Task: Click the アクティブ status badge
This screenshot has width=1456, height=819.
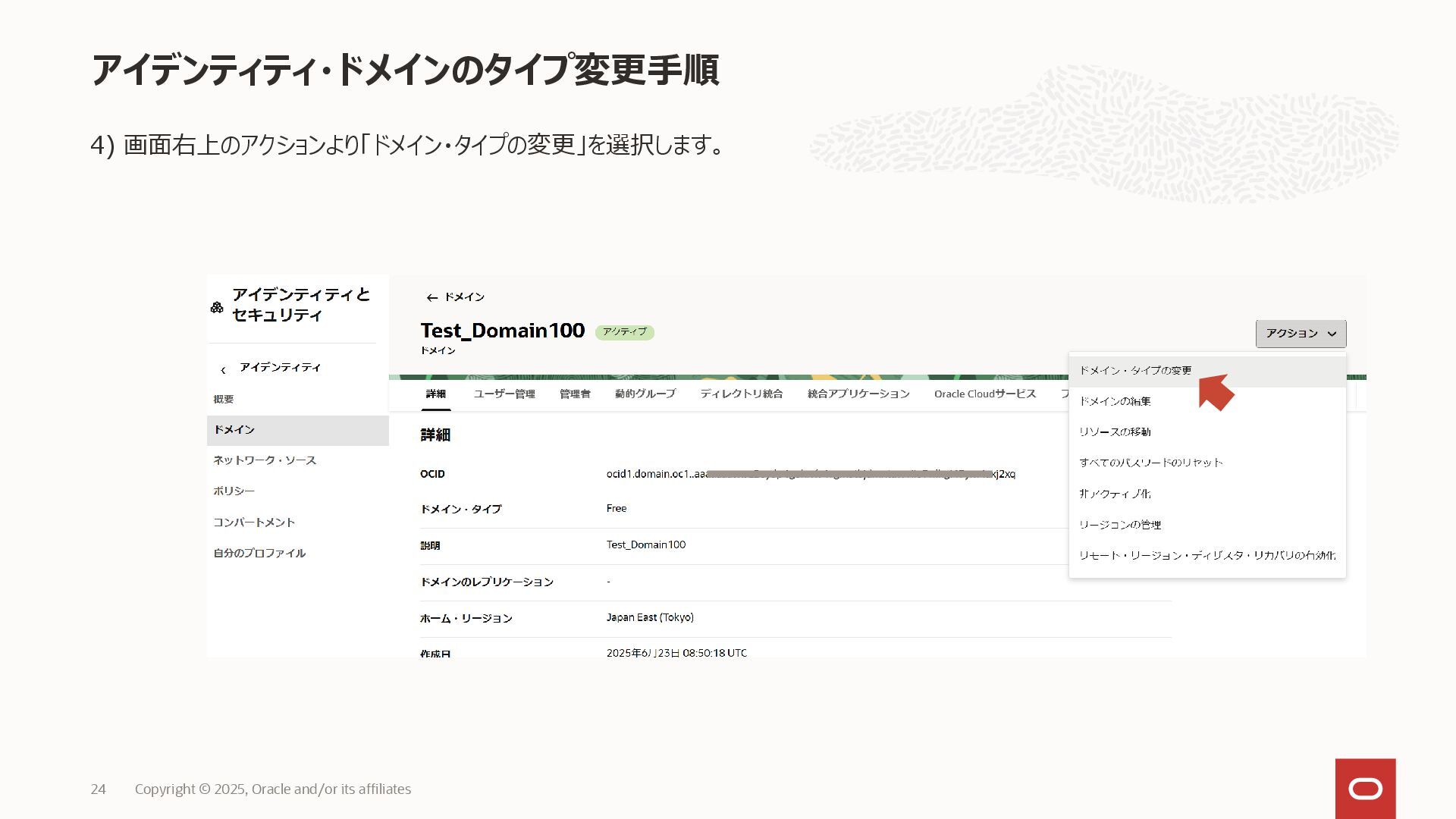Action: 625,332
